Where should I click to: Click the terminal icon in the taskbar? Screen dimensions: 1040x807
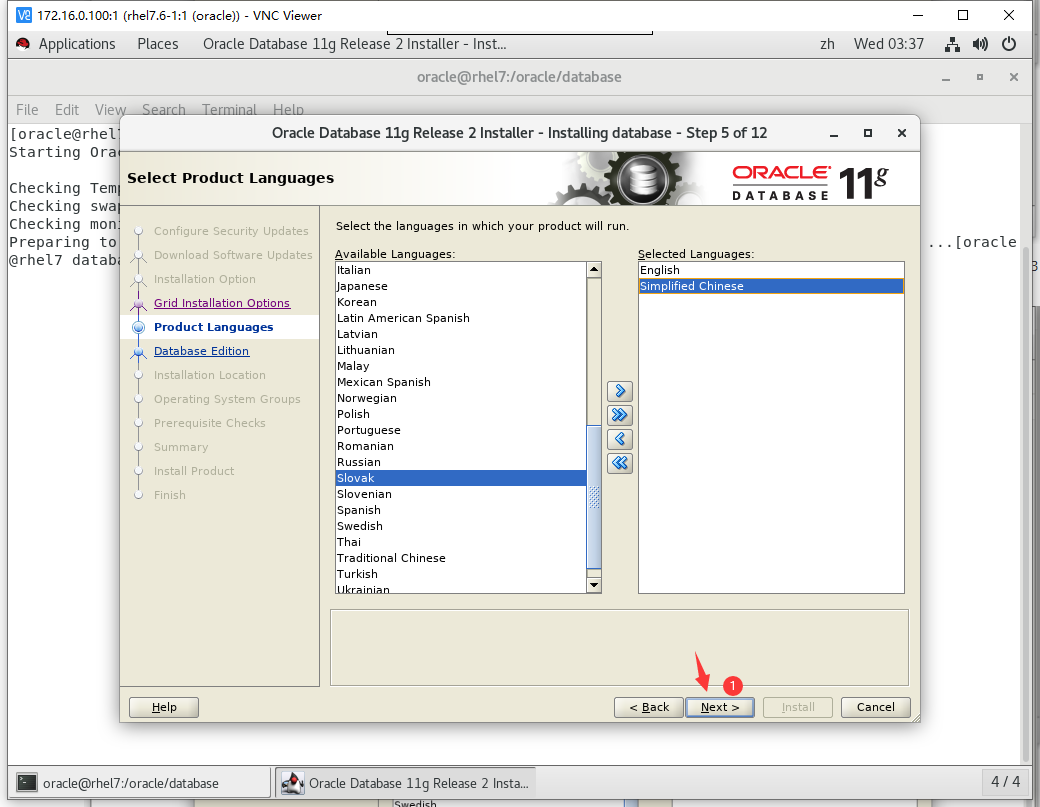pyautogui.click(x=27, y=782)
